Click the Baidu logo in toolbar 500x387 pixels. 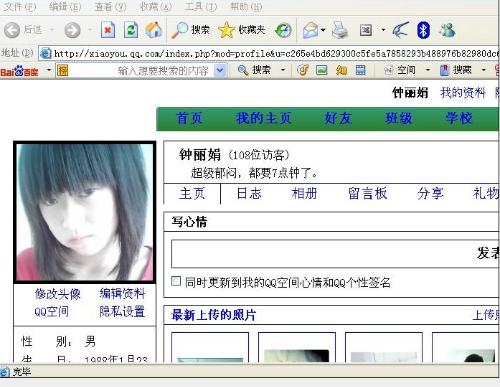19,70
